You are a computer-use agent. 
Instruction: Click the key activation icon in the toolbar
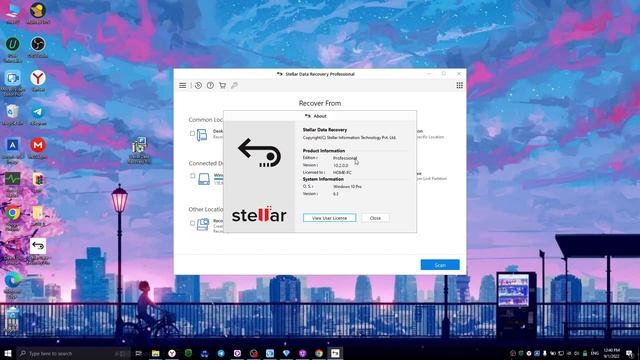coord(234,85)
